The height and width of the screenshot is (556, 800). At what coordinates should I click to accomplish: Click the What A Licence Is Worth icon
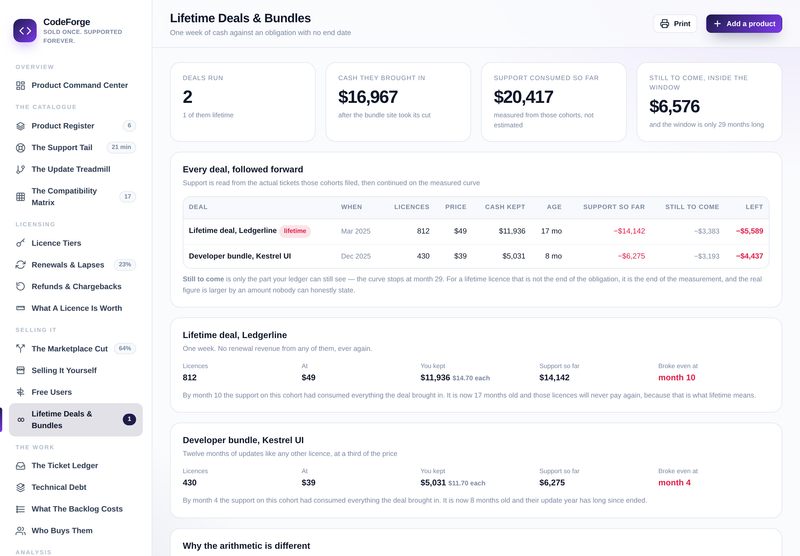20,308
